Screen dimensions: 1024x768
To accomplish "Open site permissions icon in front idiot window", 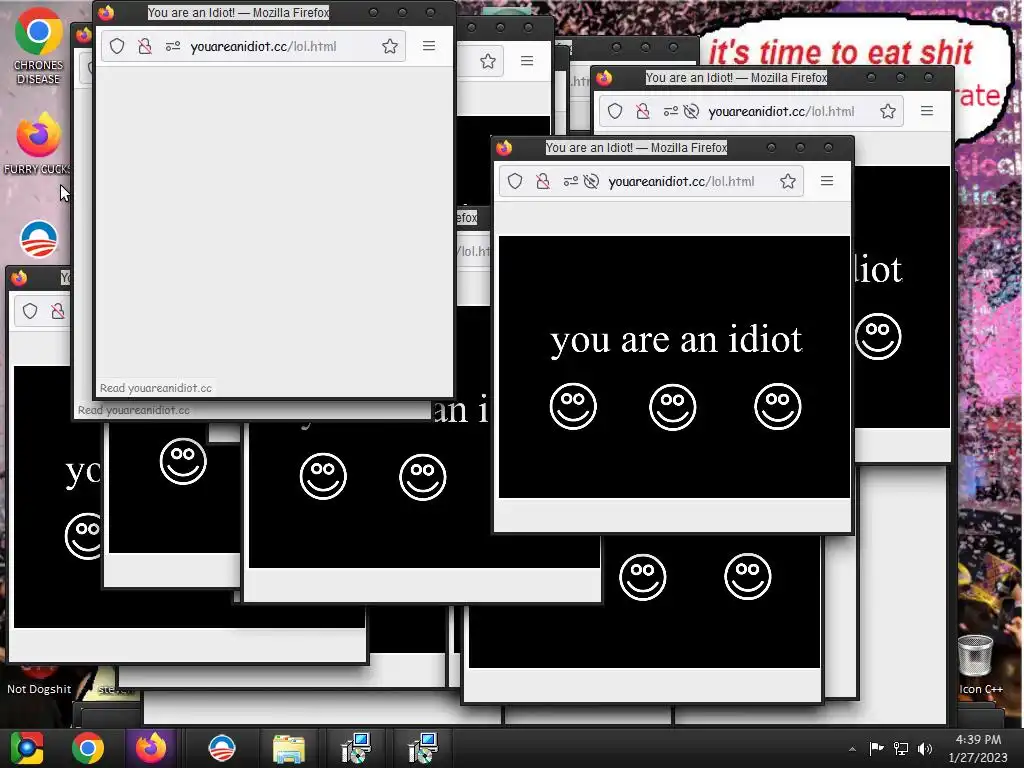I will click(x=570, y=182).
